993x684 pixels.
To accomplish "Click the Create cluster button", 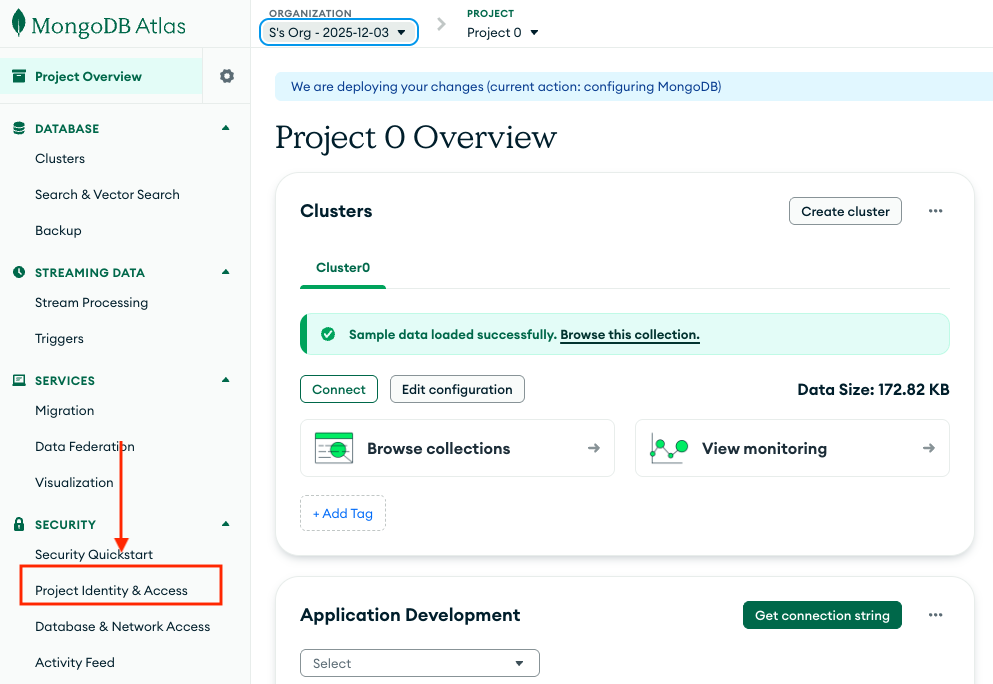I will (x=845, y=211).
